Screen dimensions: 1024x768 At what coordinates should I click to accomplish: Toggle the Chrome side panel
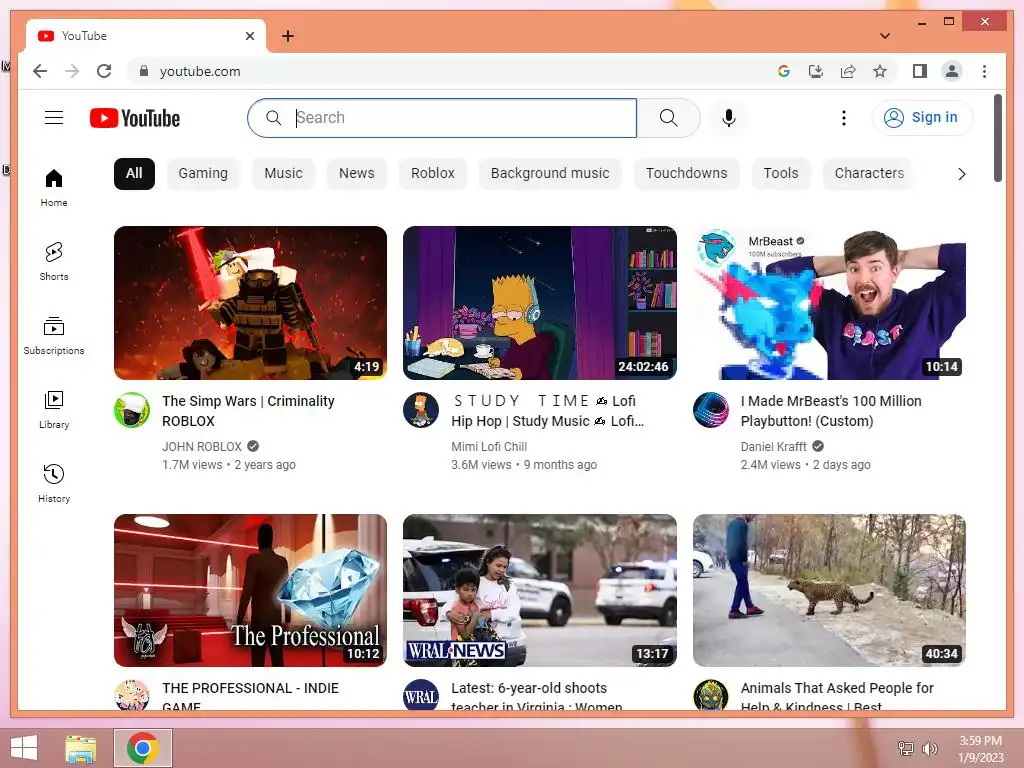pyautogui.click(x=920, y=71)
